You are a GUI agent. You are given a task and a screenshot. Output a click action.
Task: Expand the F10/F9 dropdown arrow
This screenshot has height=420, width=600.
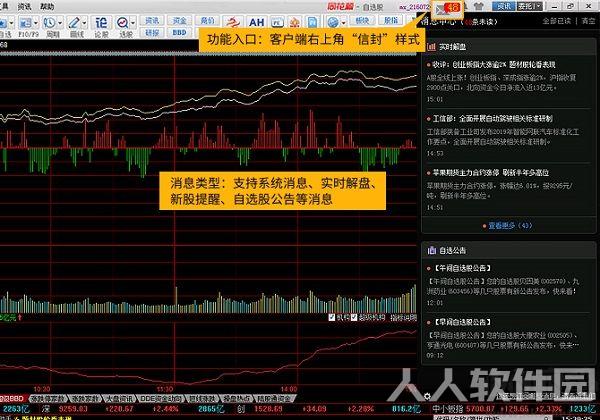click(36, 23)
